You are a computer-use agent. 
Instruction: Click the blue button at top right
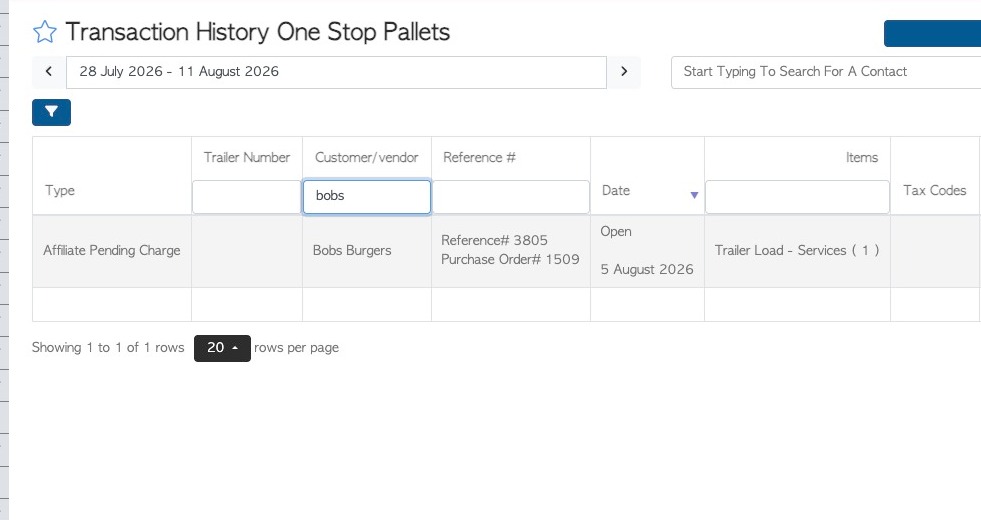[932, 33]
